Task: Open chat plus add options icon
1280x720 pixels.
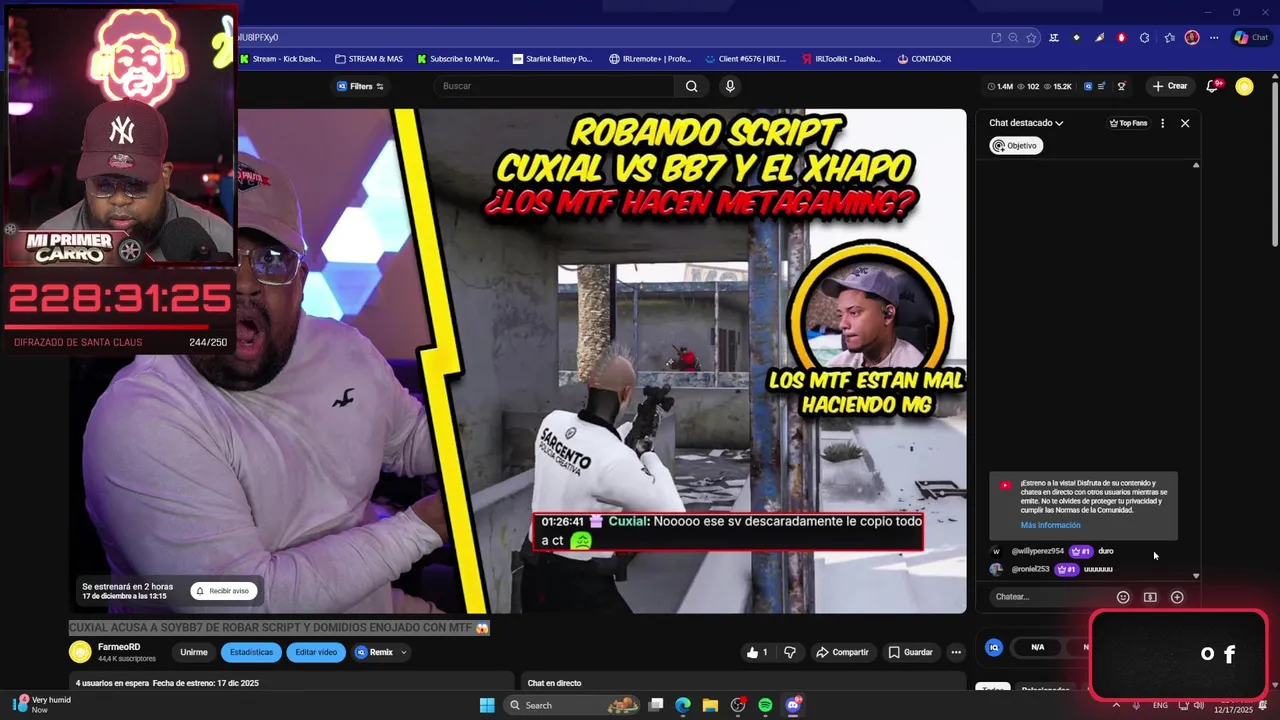Action: coord(1177,597)
